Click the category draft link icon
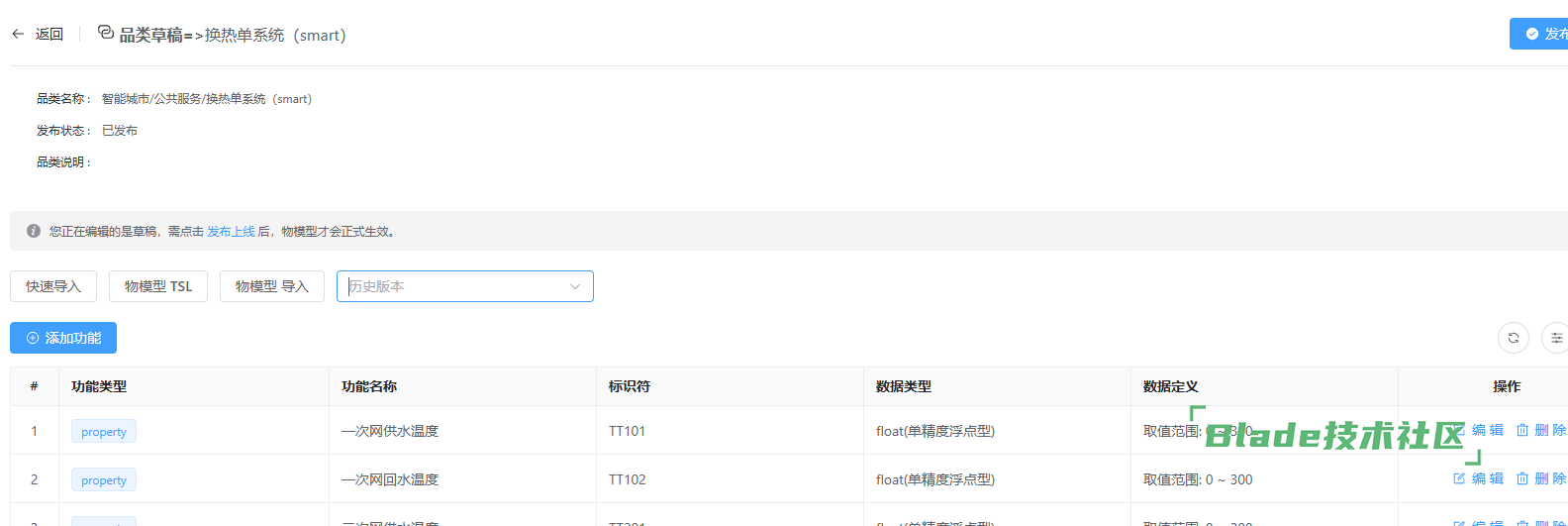The height and width of the screenshot is (526, 1568). (106, 33)
